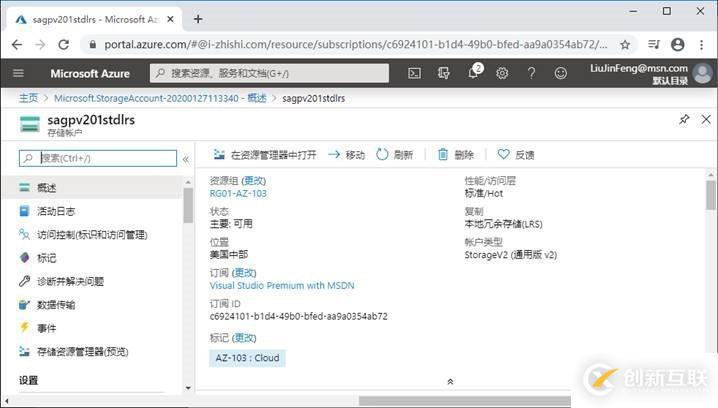
Task: Click 更改 next to 标记 label
Action: (x=244, y=338)
